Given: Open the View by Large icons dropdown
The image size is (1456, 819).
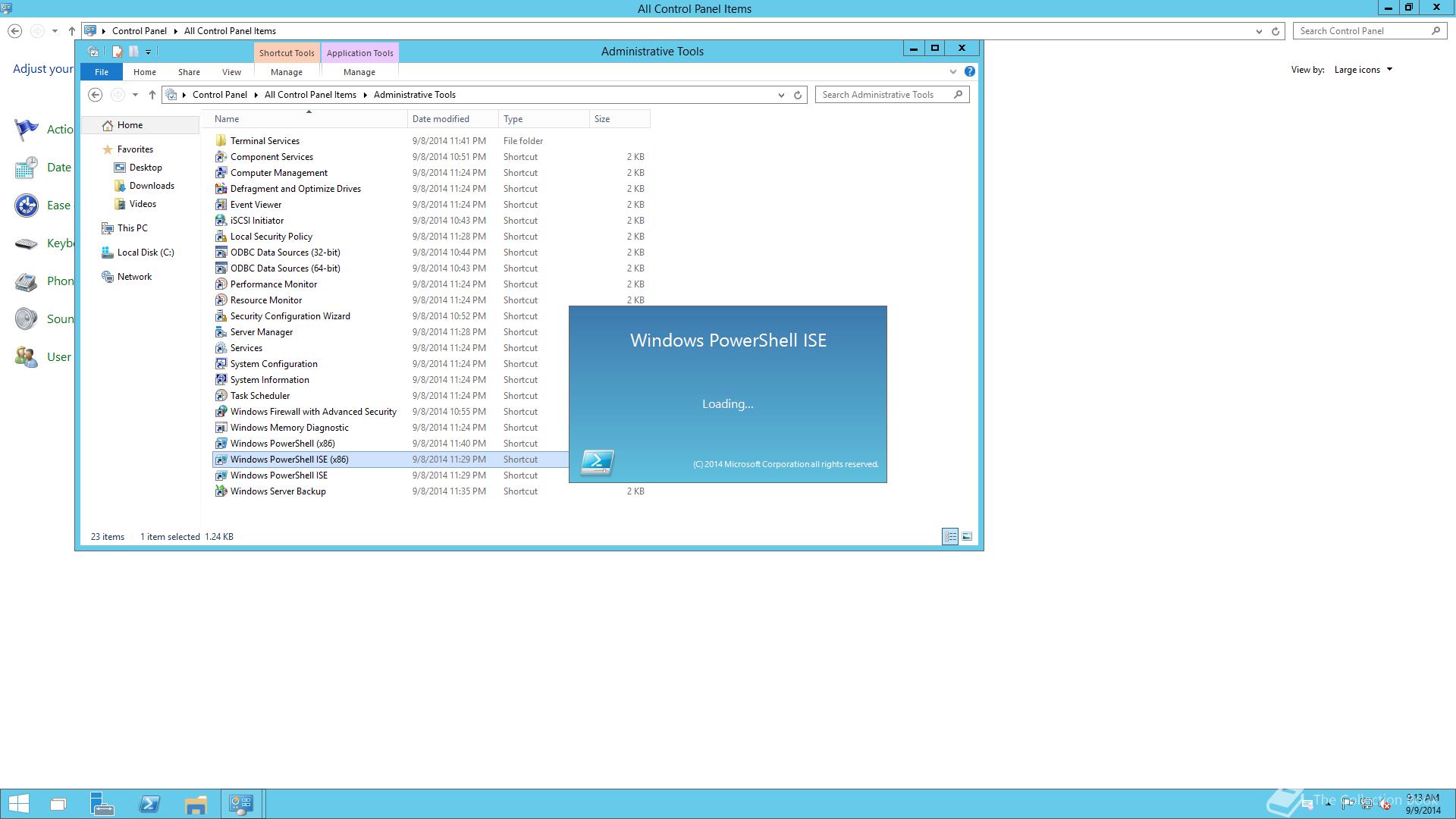Looking at the screenshot, I should click(x=1363, y=70).
